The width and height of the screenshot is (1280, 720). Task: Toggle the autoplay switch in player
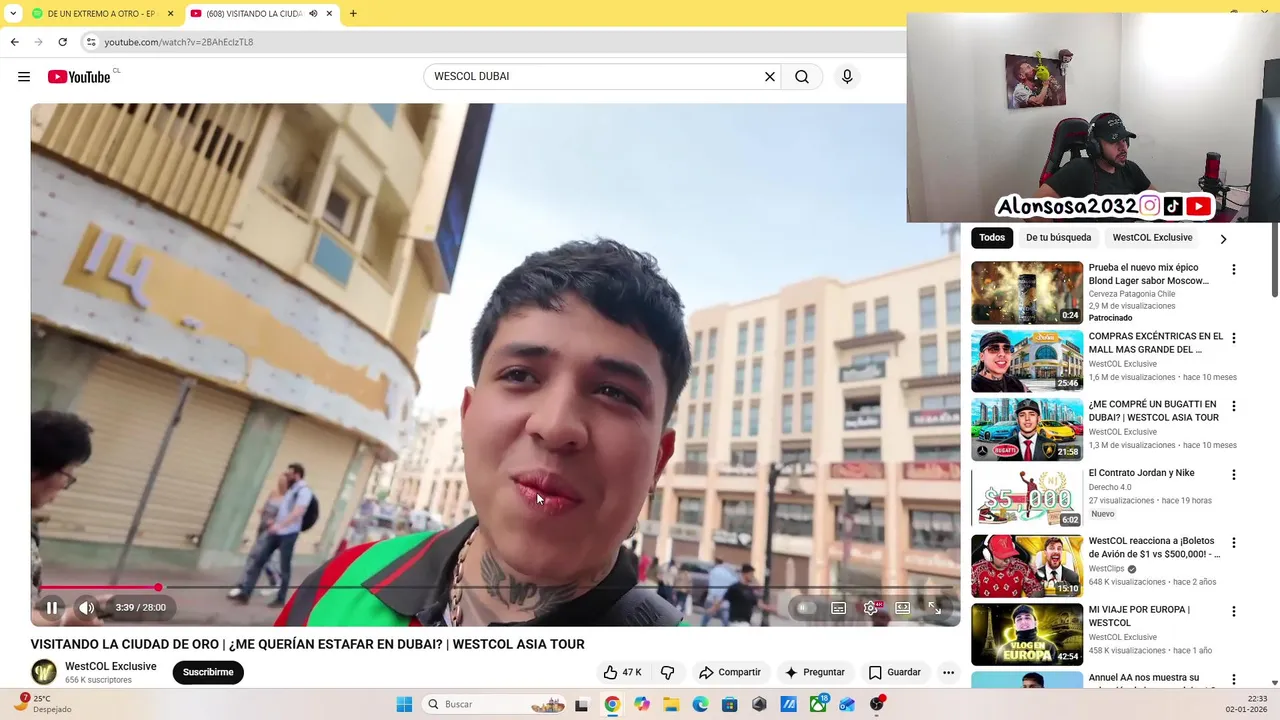tap(805, 607)
